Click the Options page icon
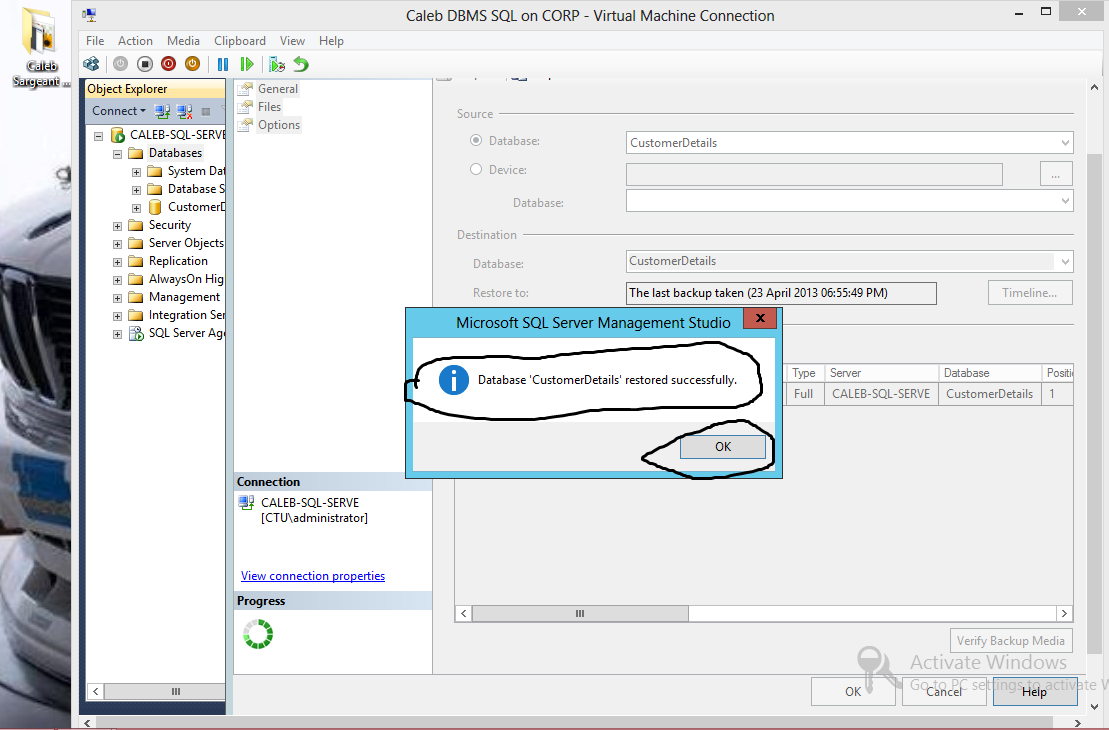 [245, 125]
